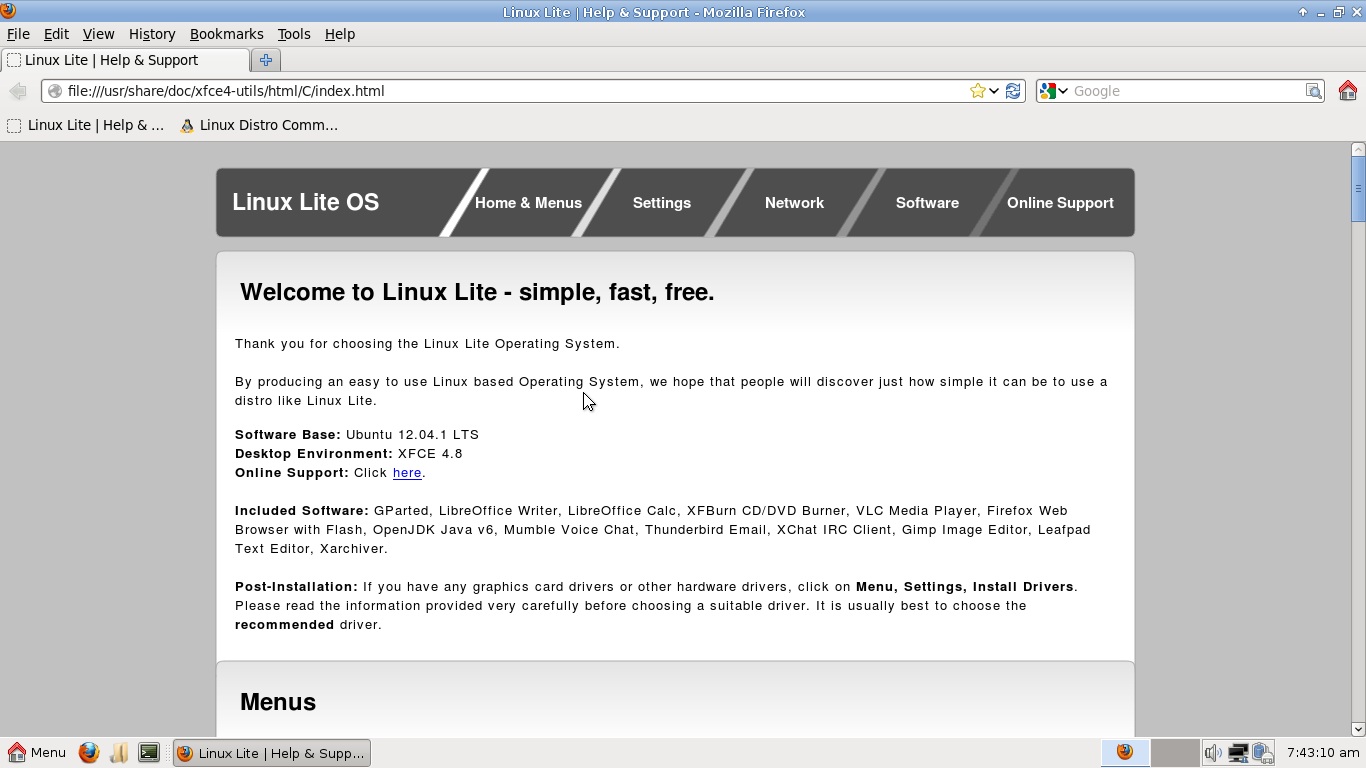Open the Tools menu
This screenshot has width=1366, height=768.
point(294,34)
